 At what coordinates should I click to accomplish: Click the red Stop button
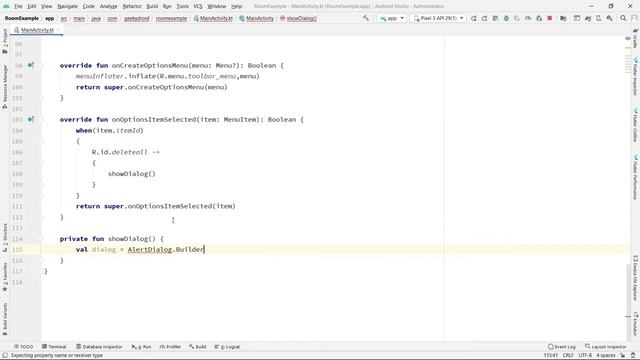[x=550, y=18]
